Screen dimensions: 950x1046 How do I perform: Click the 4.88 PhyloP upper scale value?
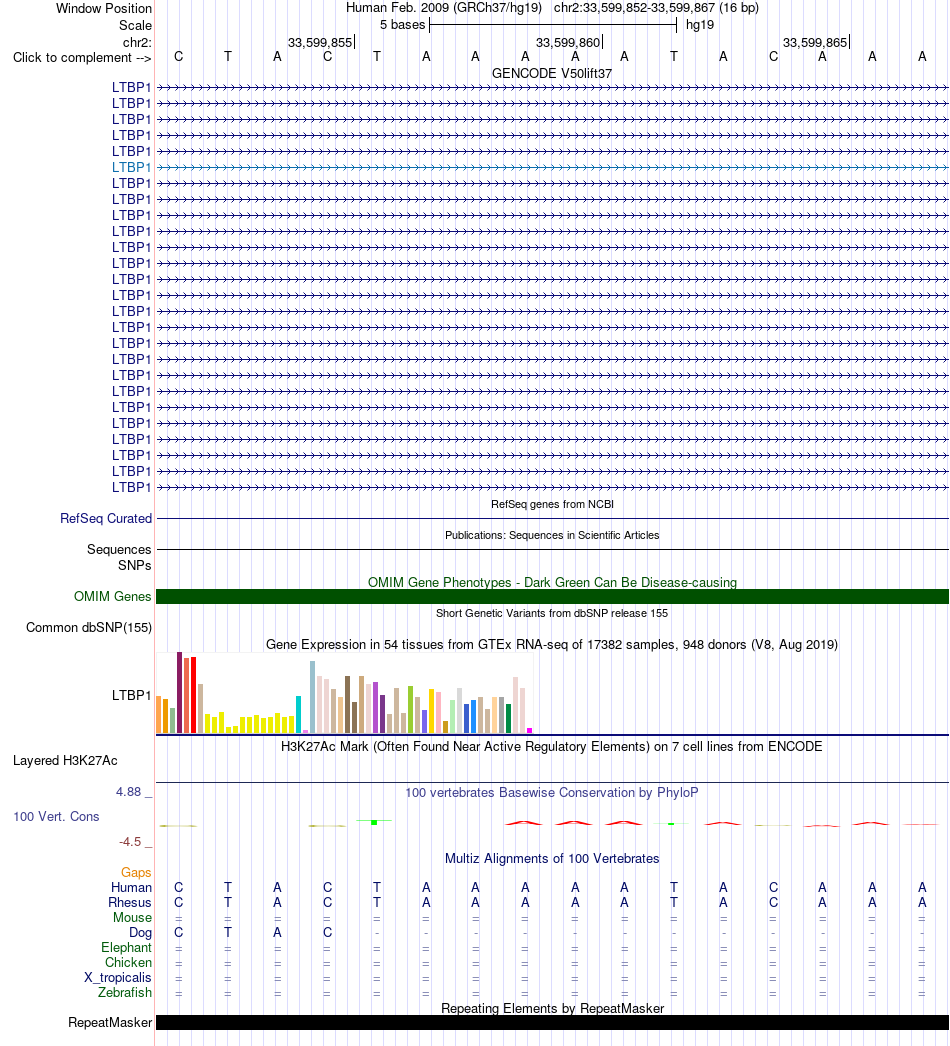(128, 792)
